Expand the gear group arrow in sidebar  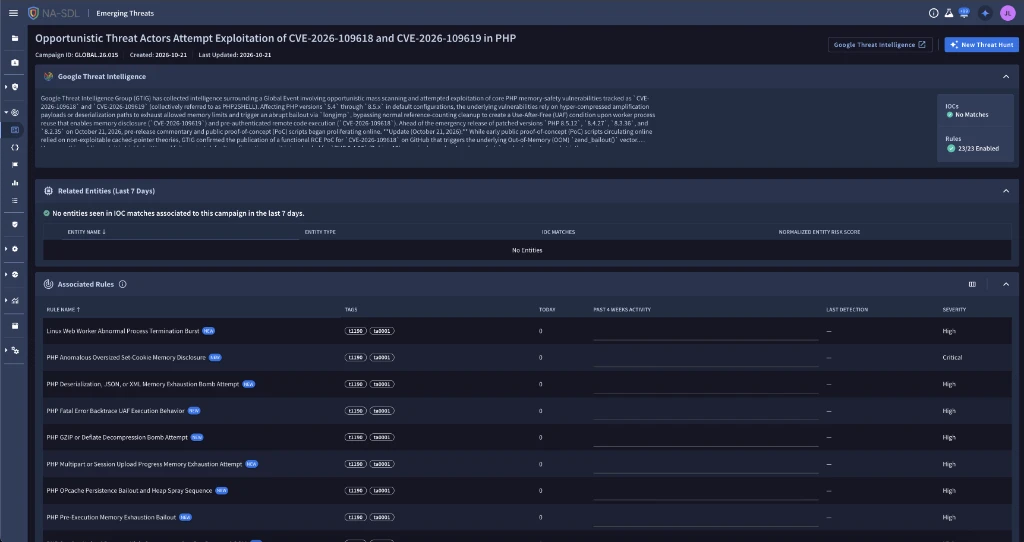pos(7,249)
